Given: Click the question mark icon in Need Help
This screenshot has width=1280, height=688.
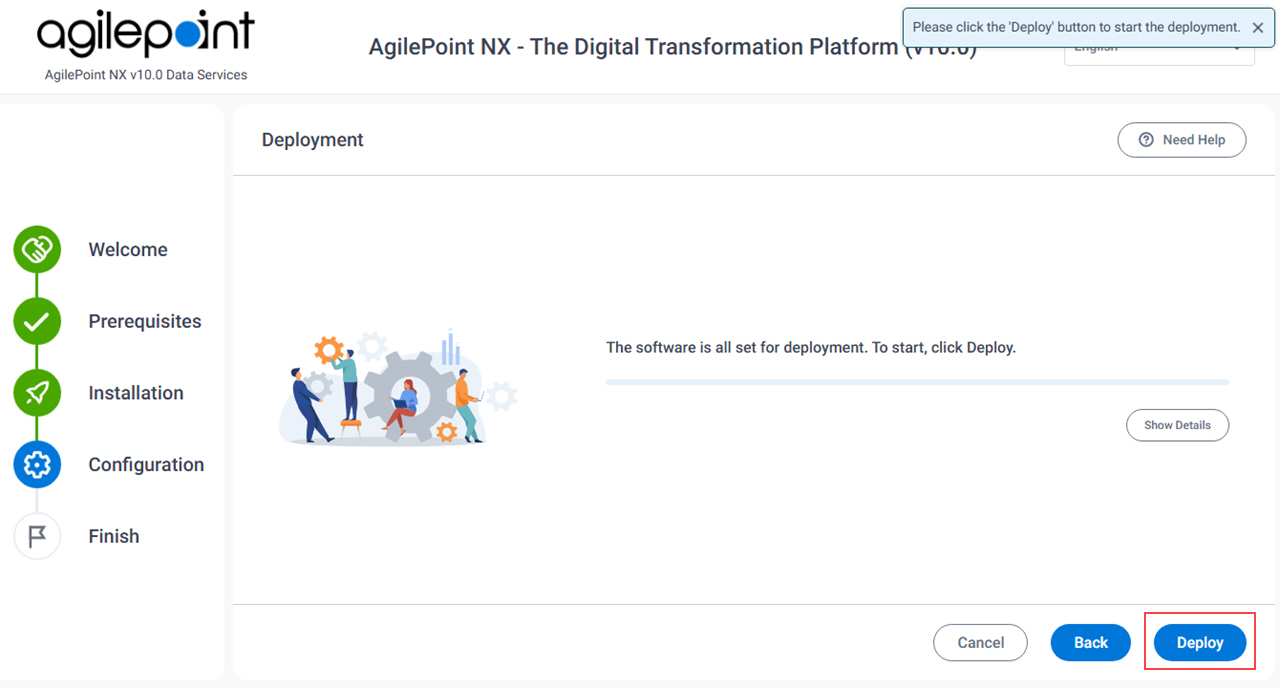Looking at the screenshot, I should (1146, 140).
